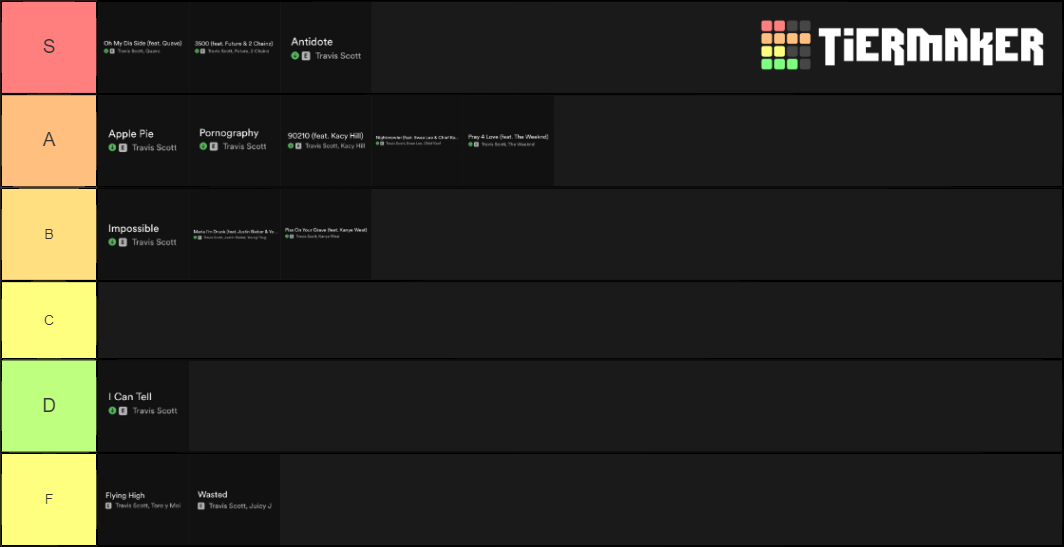The height and width of the screenshot is (547, 1064).
Task: Click the Impossible song title
Action: coord(134,229)
